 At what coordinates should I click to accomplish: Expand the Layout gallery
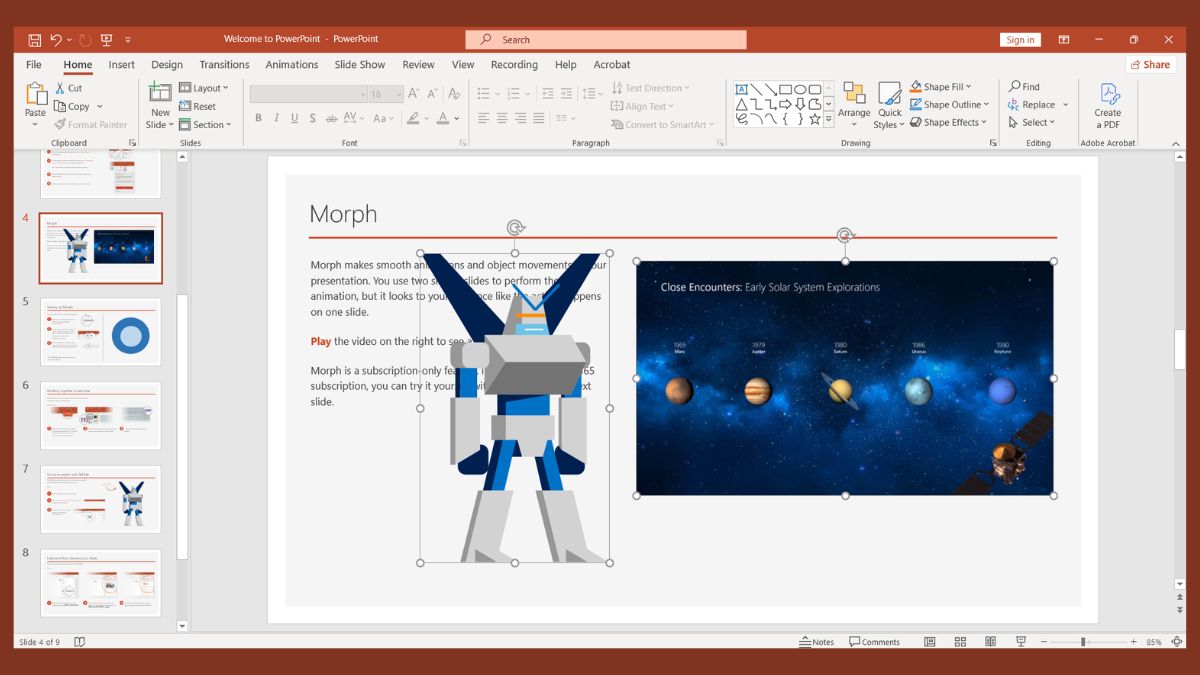[204, 87]
